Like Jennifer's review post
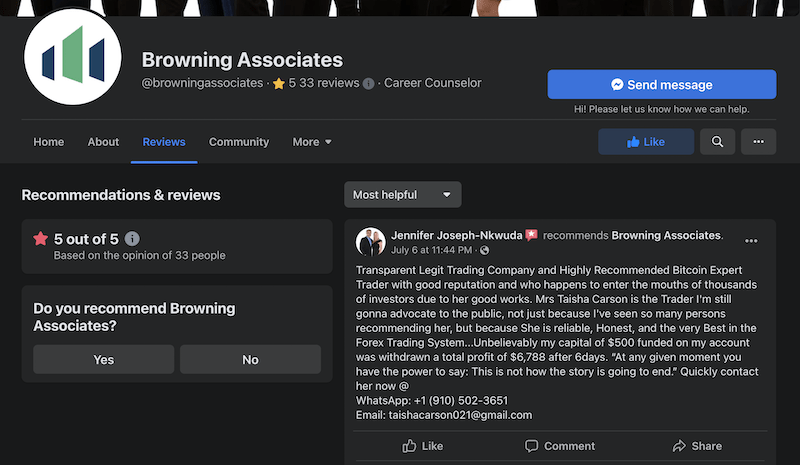Screen dimensions: 800x465 [x=422, y=446]
